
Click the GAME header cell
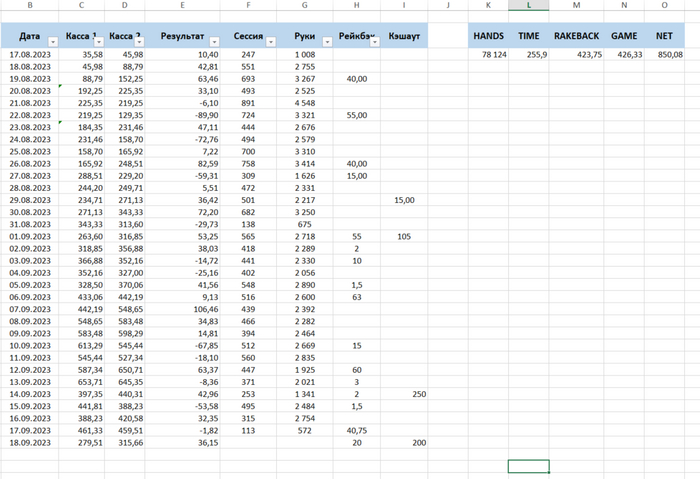coord(624,36)
